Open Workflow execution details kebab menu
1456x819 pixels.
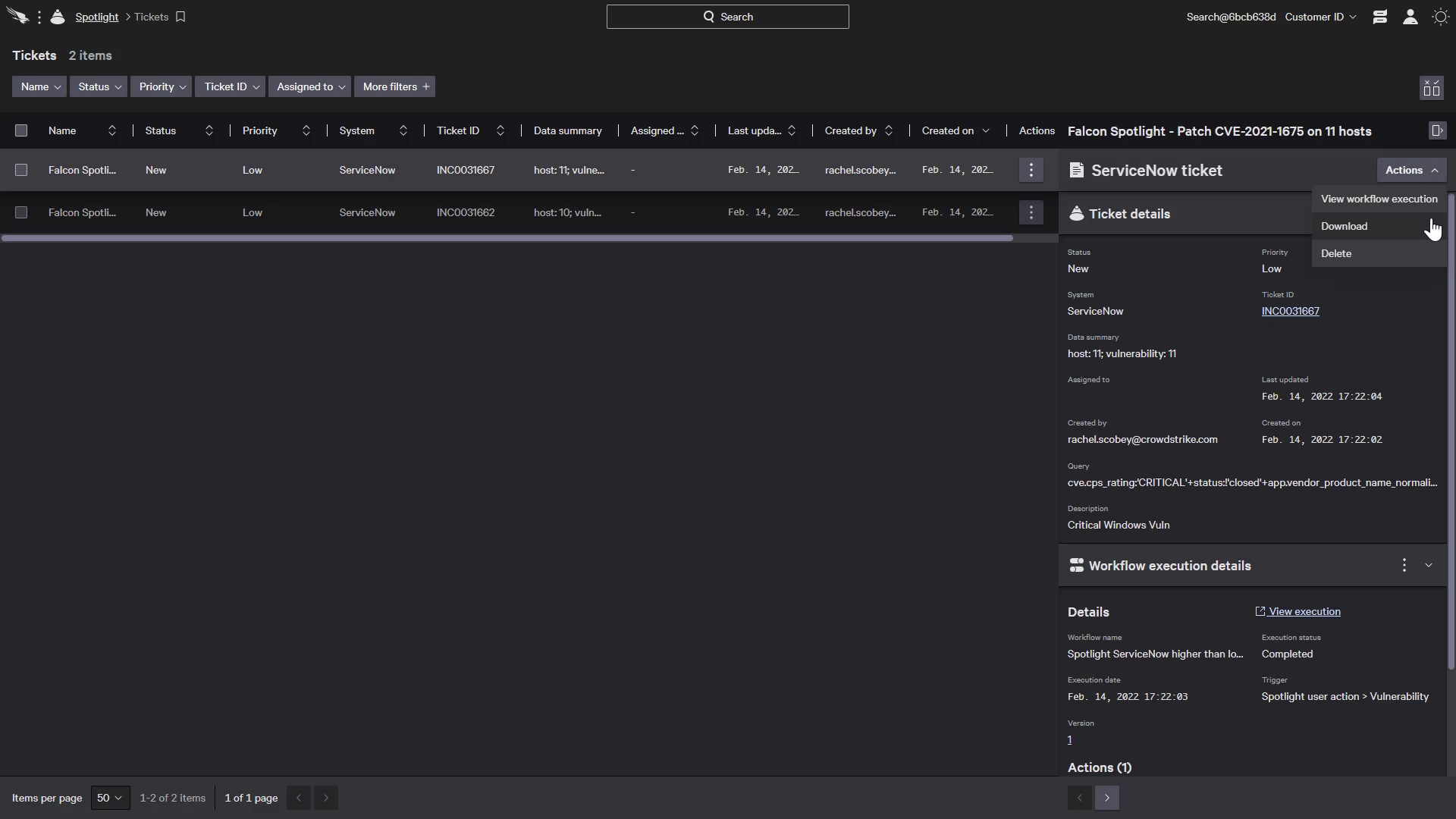[1404, 565]
